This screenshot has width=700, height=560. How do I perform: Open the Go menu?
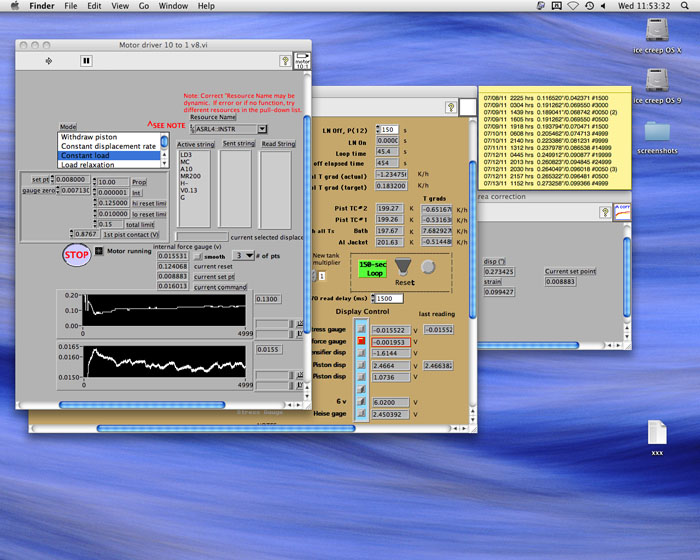pos(144,6)
